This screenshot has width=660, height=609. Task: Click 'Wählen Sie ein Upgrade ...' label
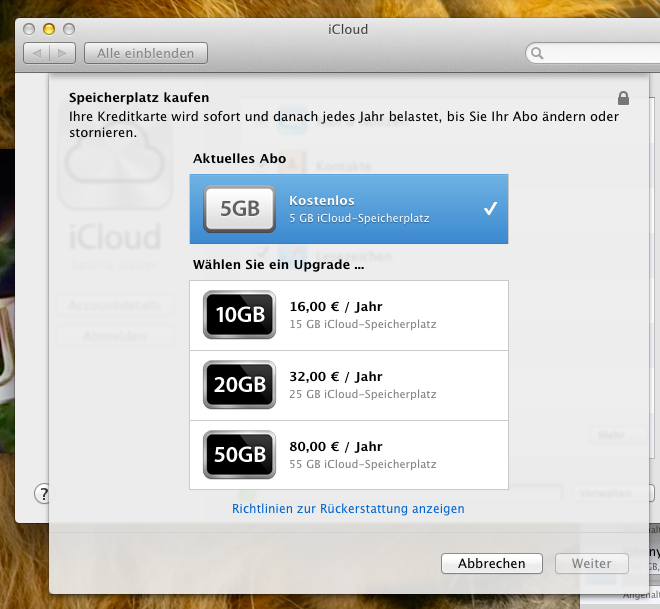(279, 265)
